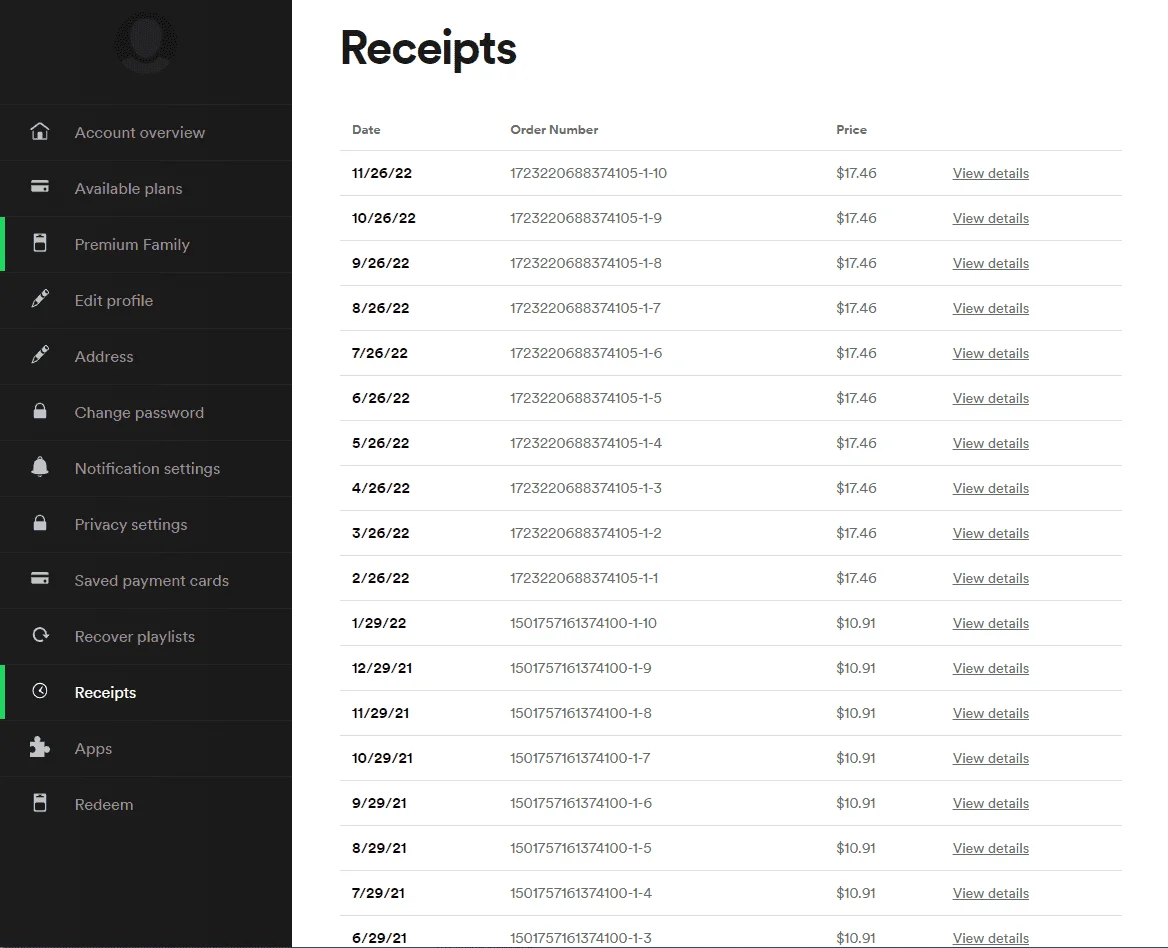
Task: Click the puzzle piece icon beside Apps
Action: tap(39, 747)
